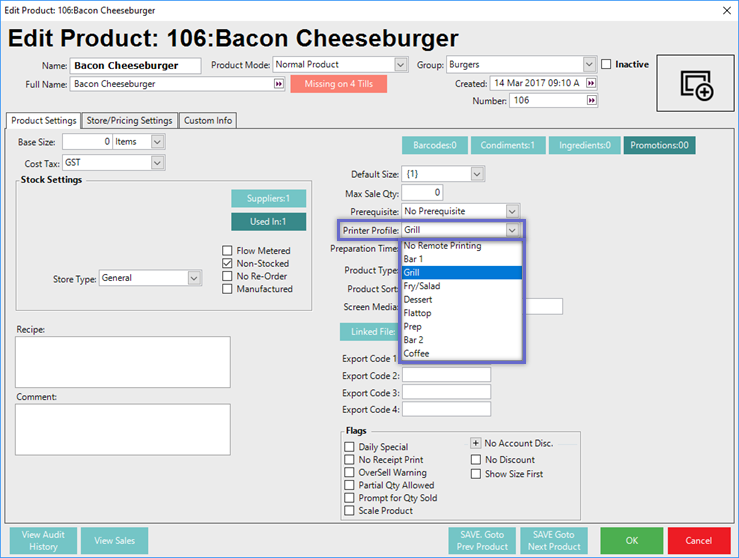The width and height of the screenshot is (739, 558).
Task: Tick the Daily Special flag
Action: (350, 447)
